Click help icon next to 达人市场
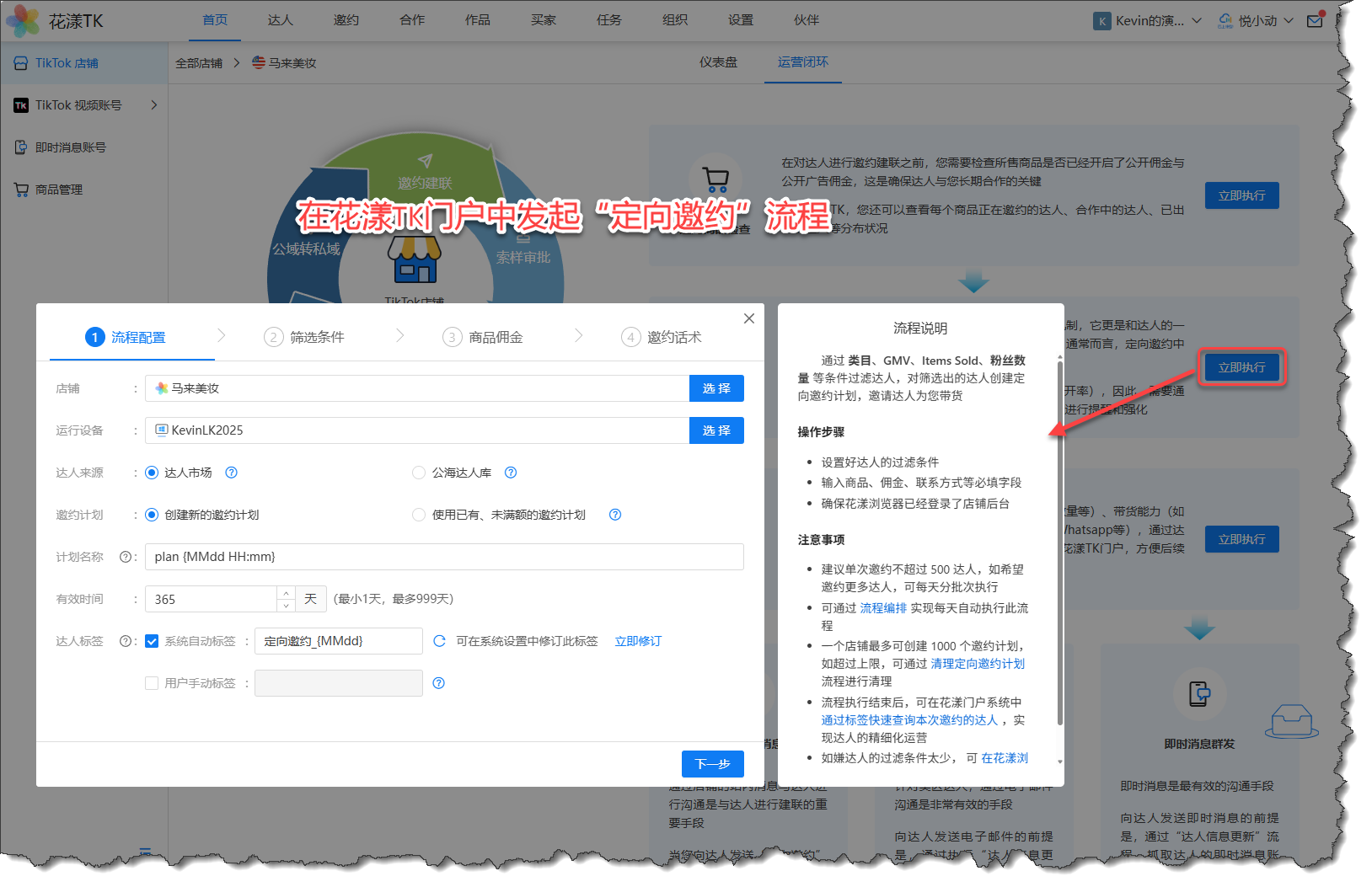The width and height of the screenshot is (1372, 887). click(232, 473)
